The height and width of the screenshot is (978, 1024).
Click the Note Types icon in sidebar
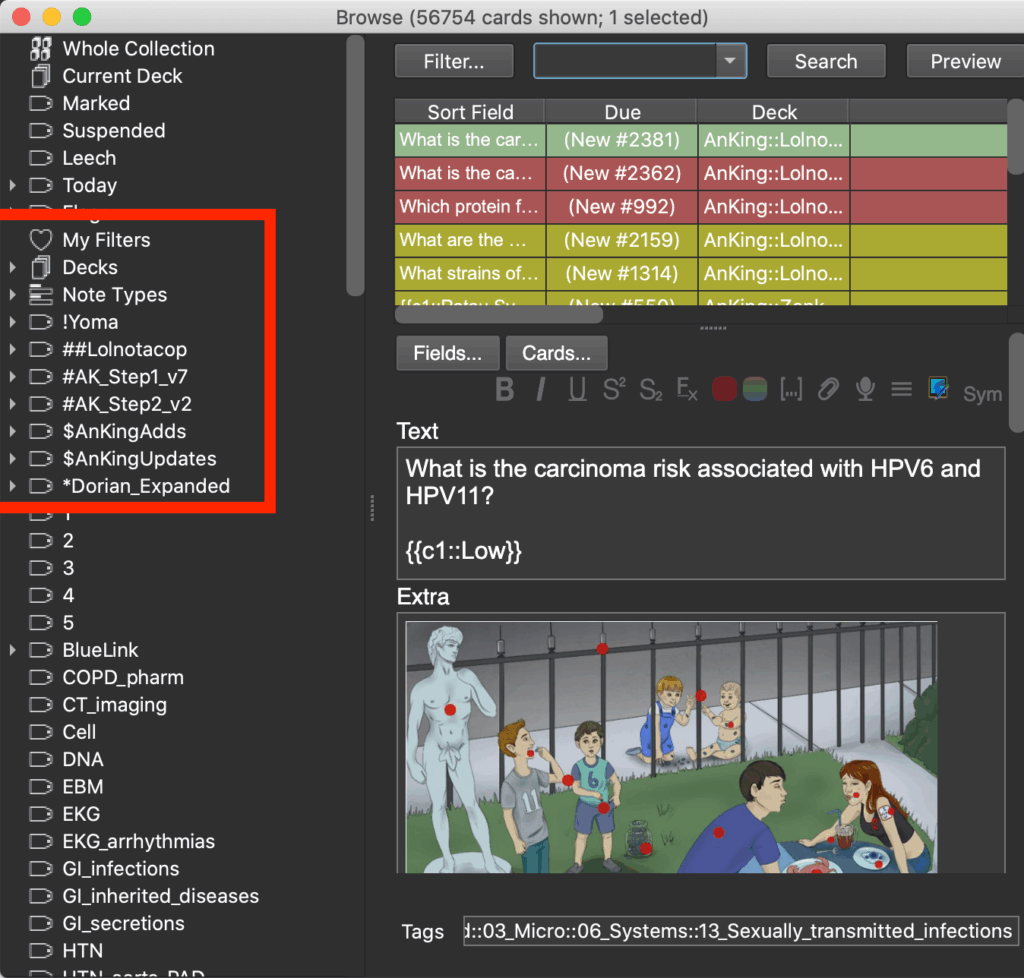click(x=40, y=294)
